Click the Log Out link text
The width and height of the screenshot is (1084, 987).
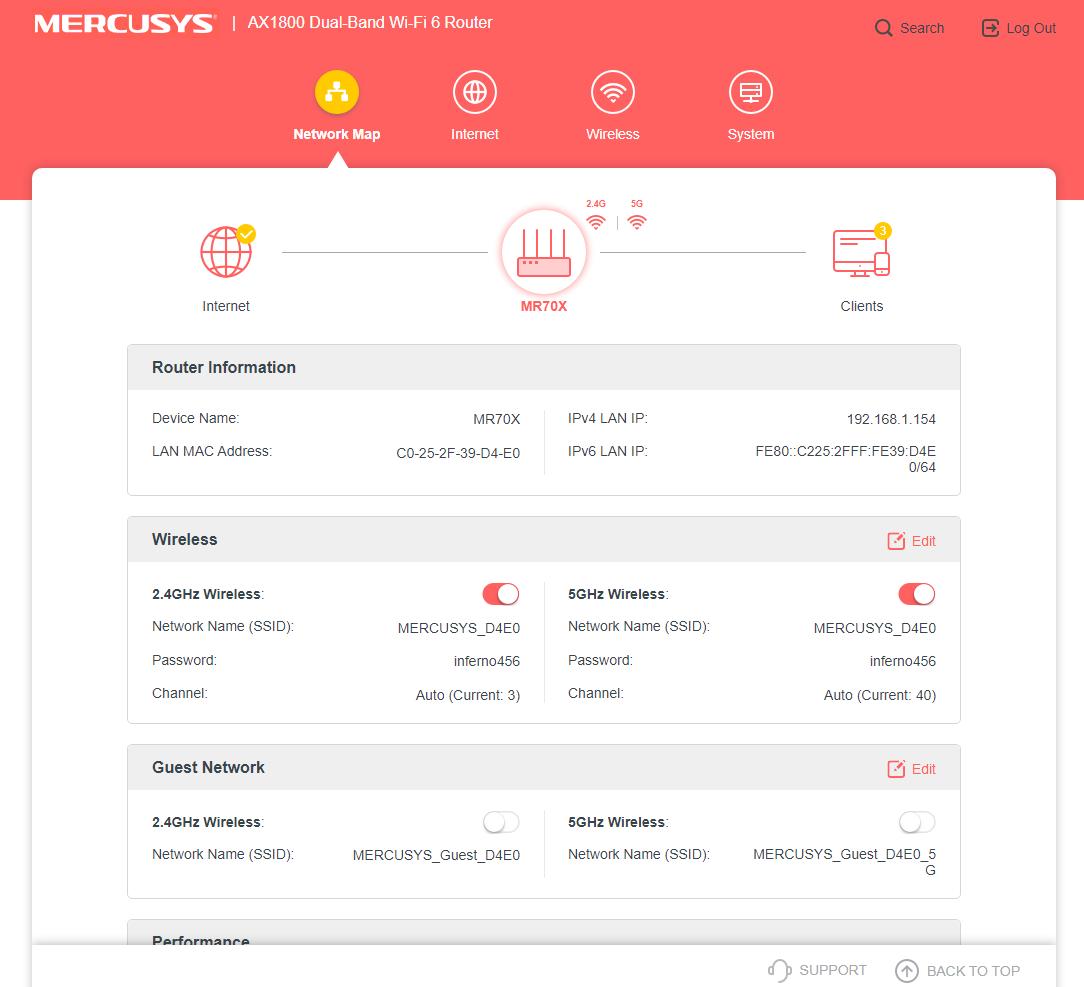(1031, 28)
